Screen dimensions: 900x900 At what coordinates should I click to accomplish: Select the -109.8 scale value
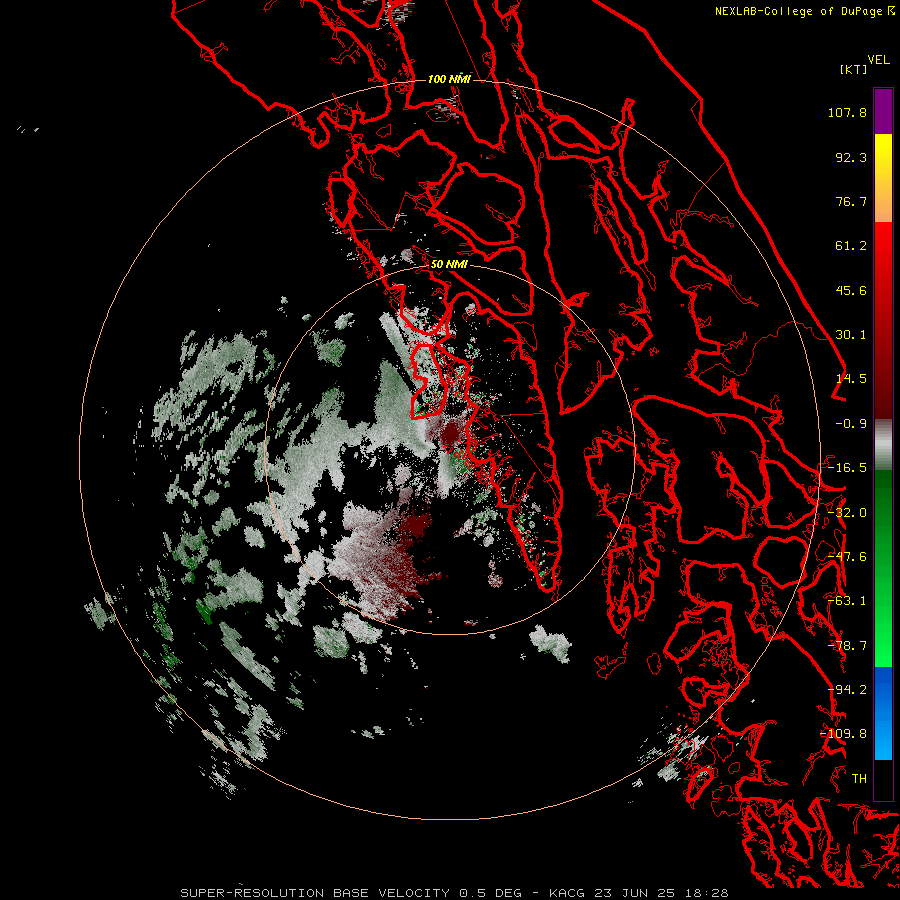tap(843, 734)
